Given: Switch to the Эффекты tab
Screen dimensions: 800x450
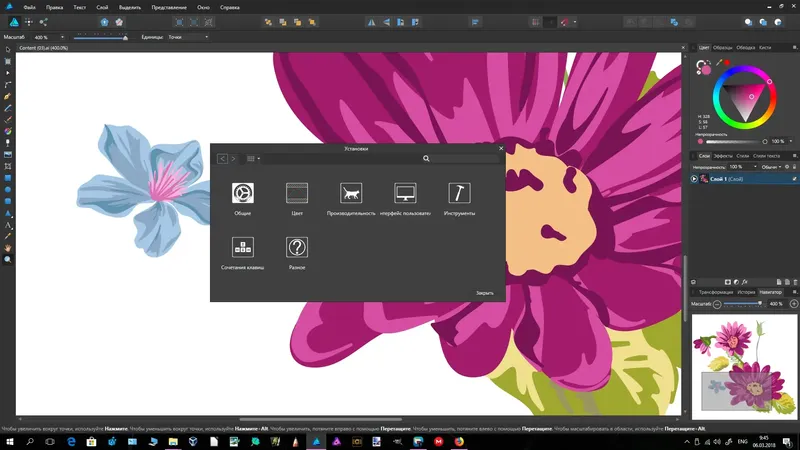Looking at the screenshot, I should (723, 156).
